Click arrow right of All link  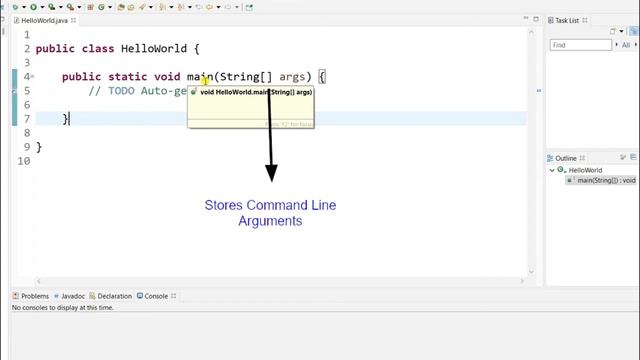click(636, 45)
